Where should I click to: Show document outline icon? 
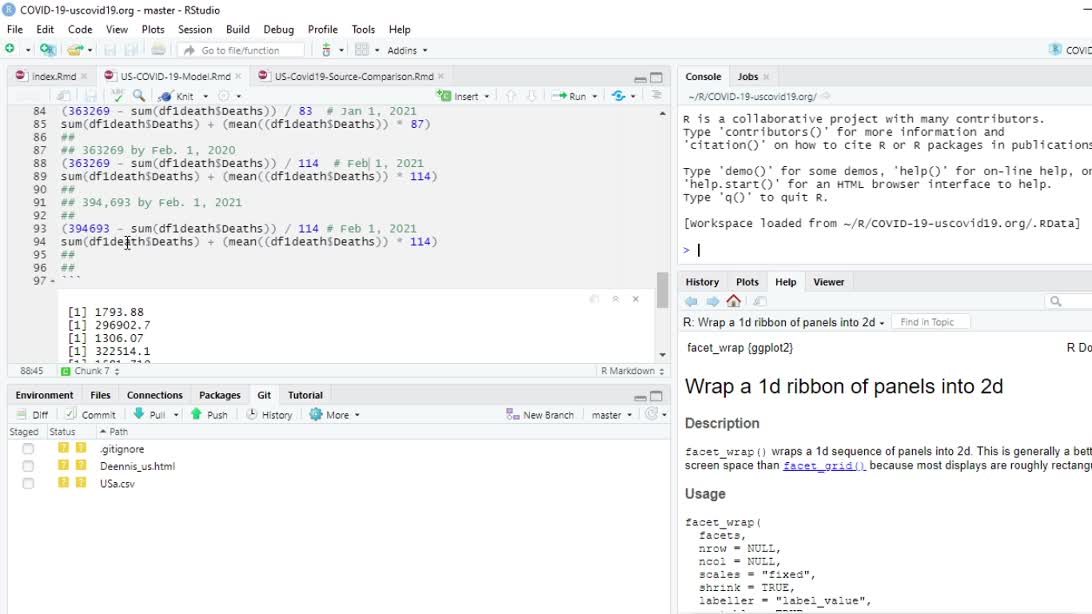[656, 95]
